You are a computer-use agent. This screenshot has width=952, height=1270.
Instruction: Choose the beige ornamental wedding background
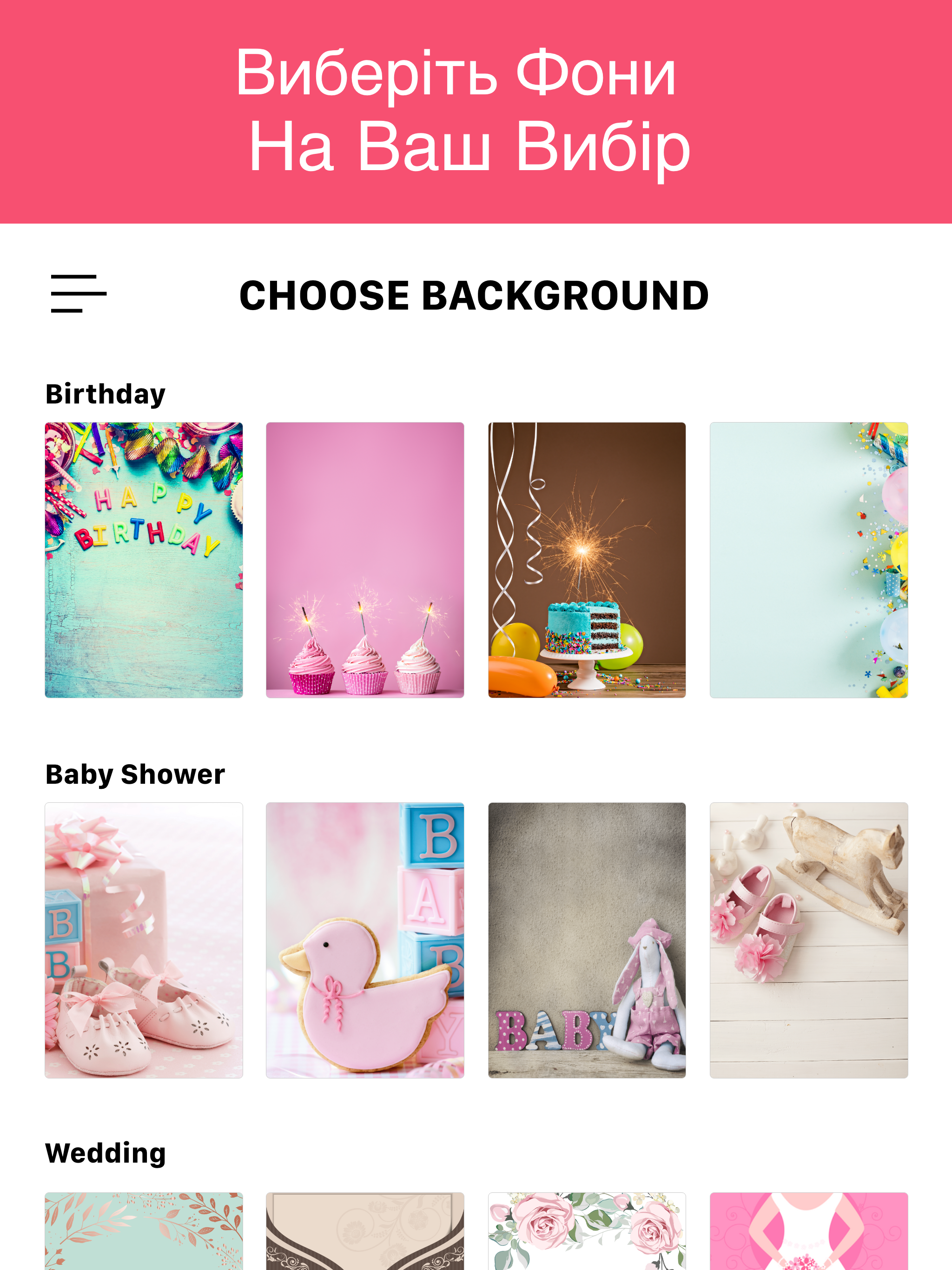364,1230
